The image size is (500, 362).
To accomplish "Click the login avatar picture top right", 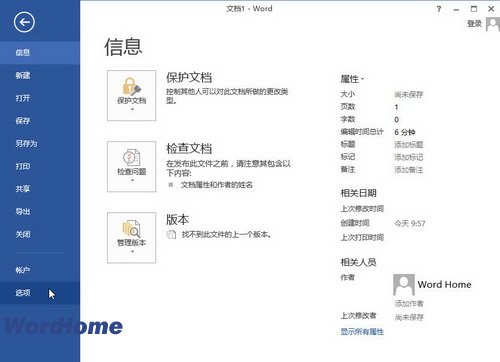I will coord(493,24).
